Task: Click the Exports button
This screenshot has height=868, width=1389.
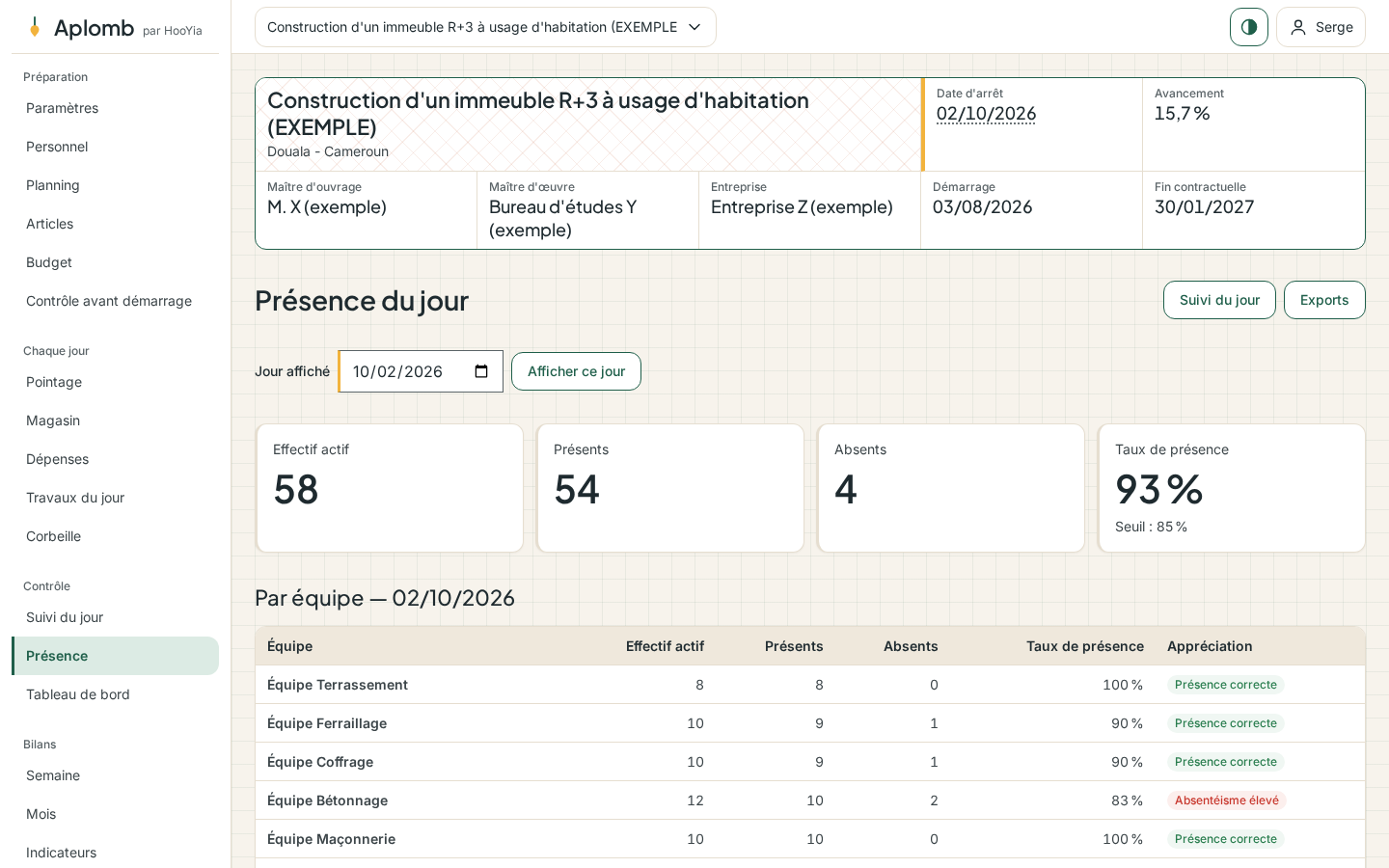Action: tap(1324, 300)
